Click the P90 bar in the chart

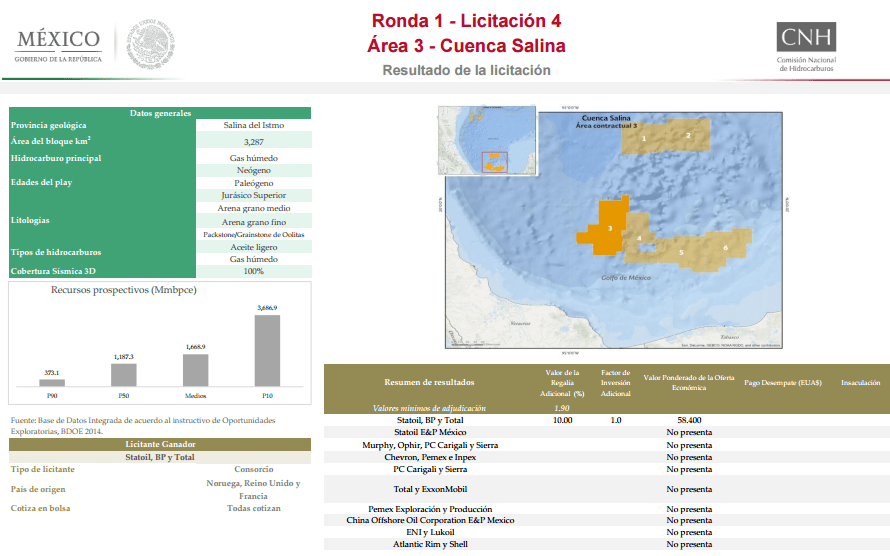point(52,383)
